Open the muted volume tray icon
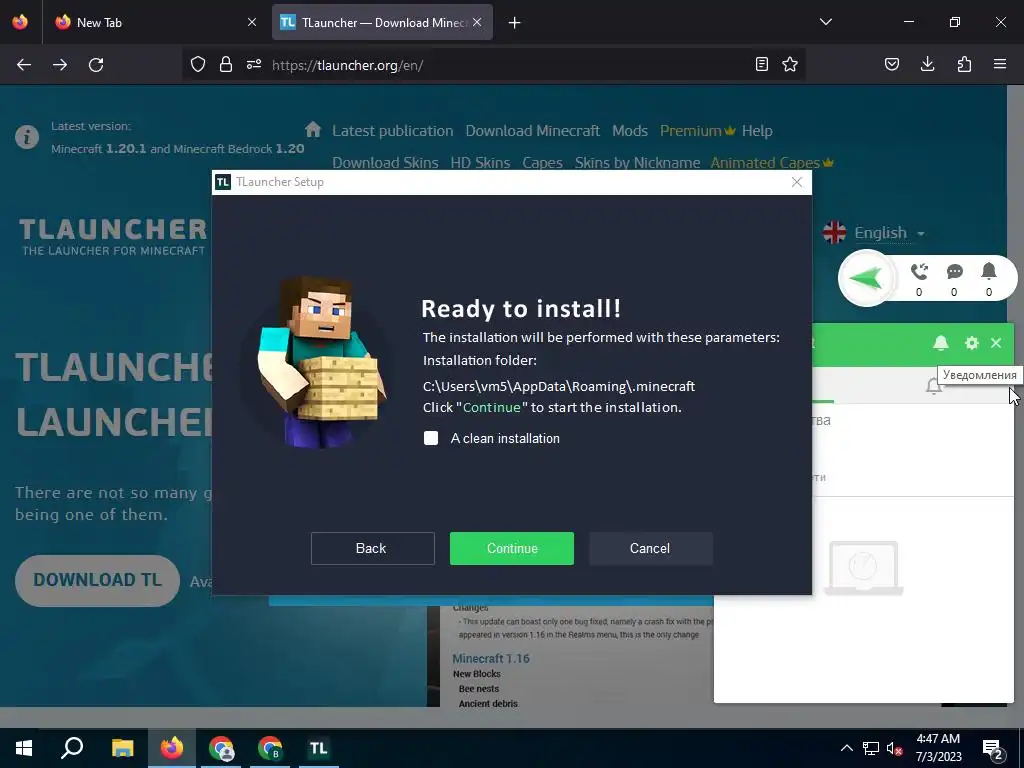 point(895,749)
